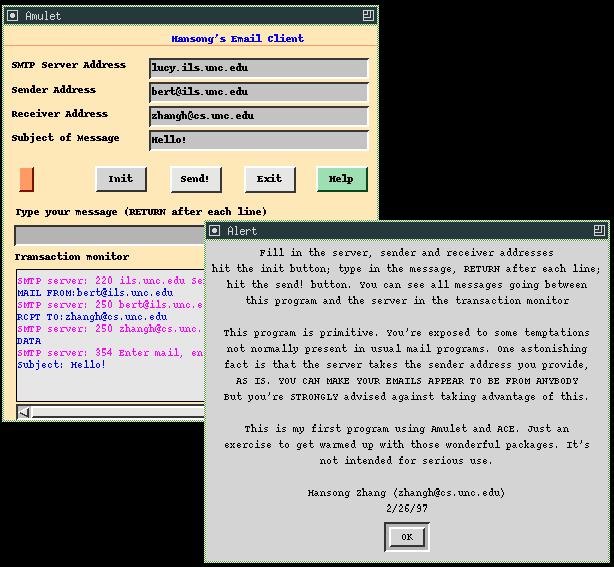
Task: Open the Alert window menu icon
Action: click(215, 231)
